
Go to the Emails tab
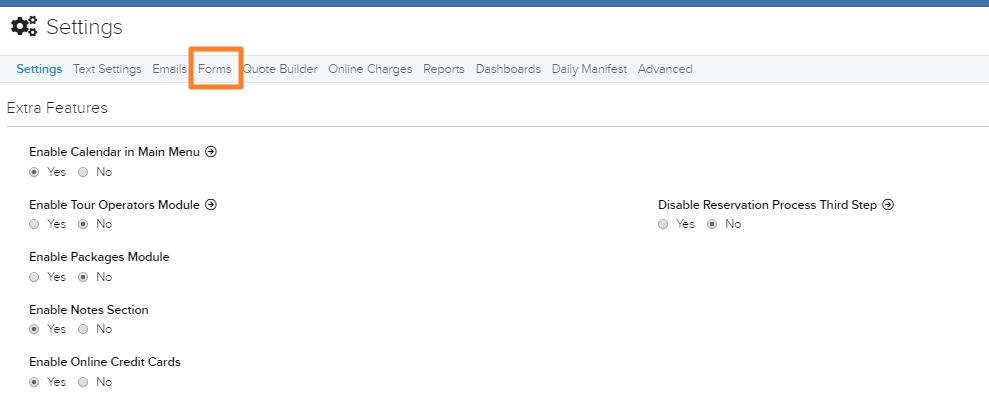(x=169, y=69)
